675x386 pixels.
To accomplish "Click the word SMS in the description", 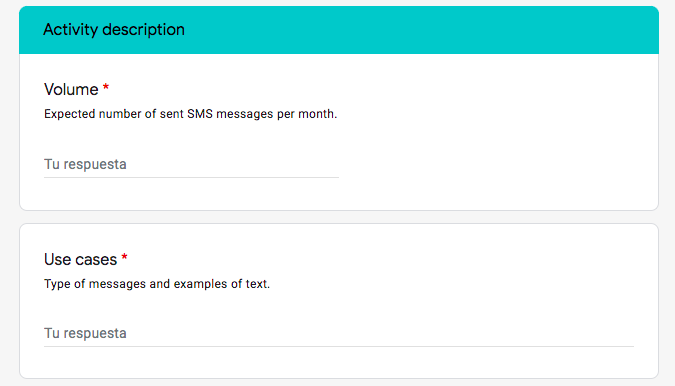I will tap(200, 114).
